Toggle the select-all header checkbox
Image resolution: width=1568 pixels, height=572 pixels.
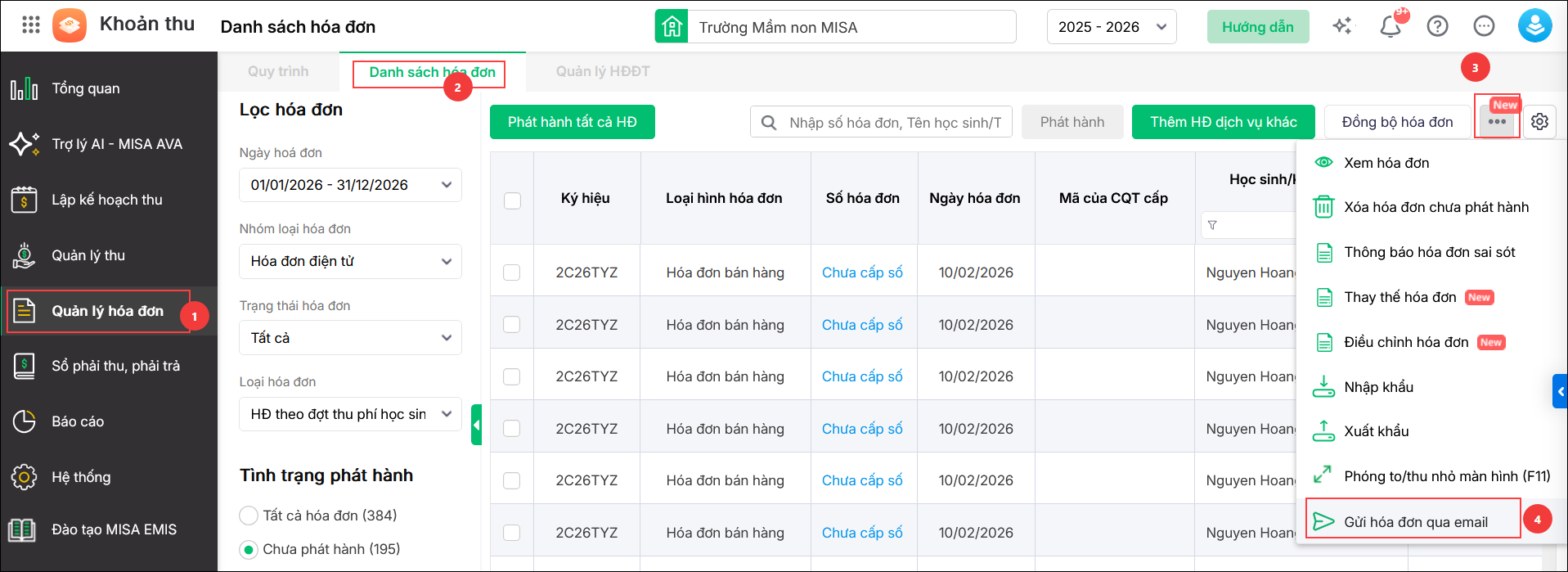coord(513,200)
